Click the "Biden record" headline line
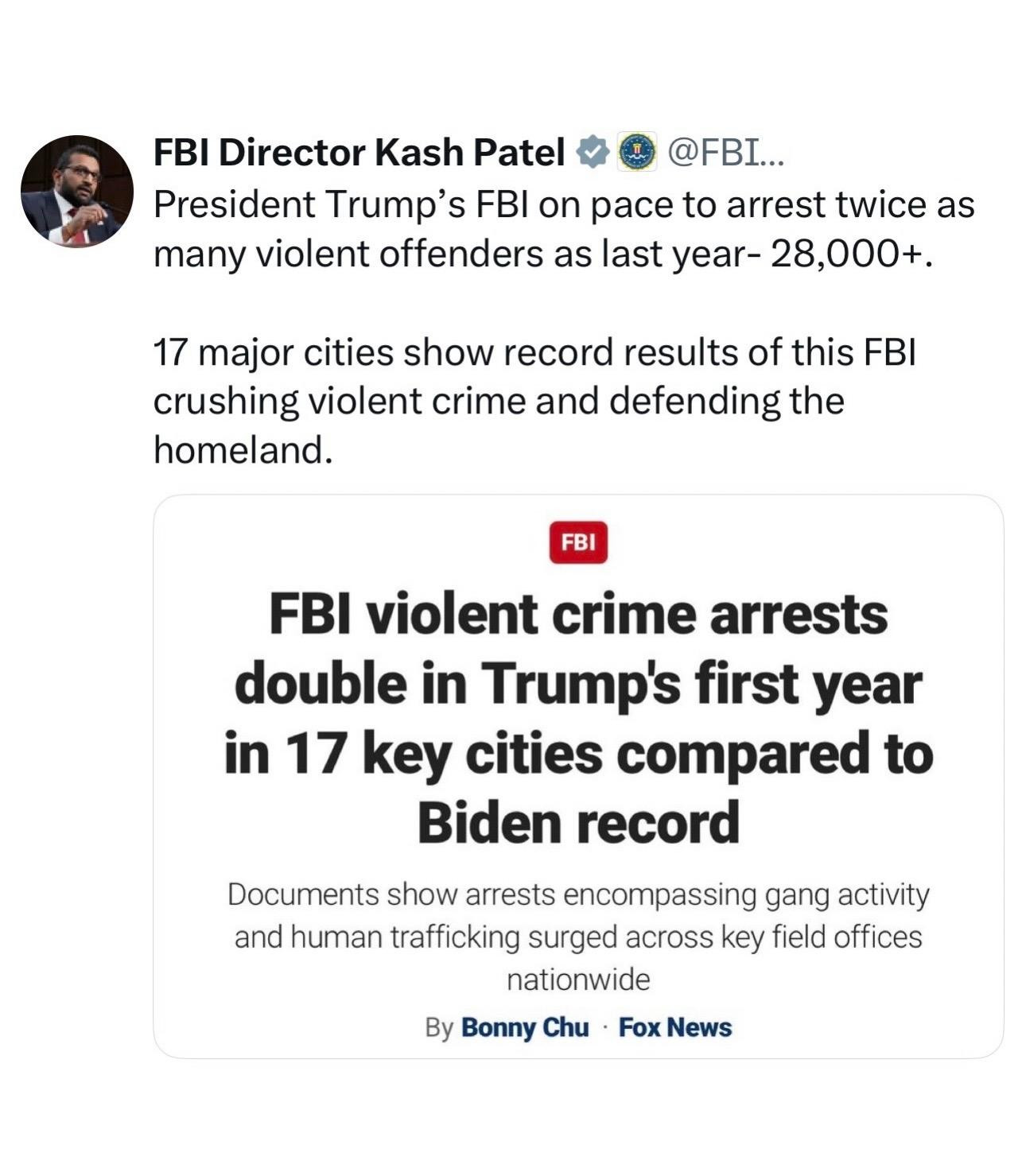Screen dimensions: 1026x1176 578,822
